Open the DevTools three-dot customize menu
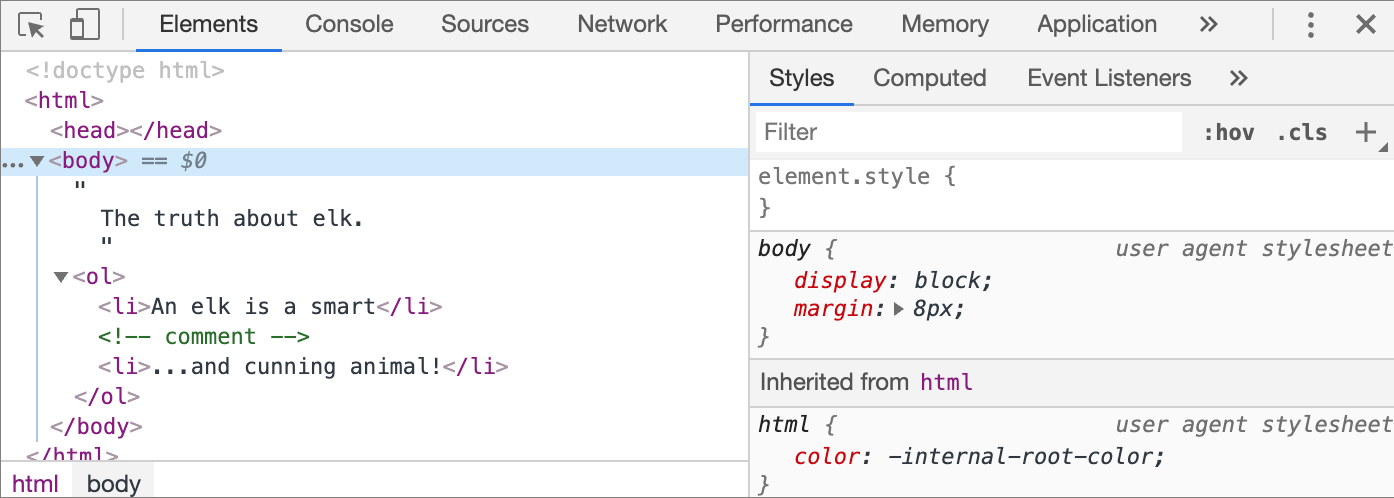Screen dimensions: 1394x498 (x=1311, y=25)
